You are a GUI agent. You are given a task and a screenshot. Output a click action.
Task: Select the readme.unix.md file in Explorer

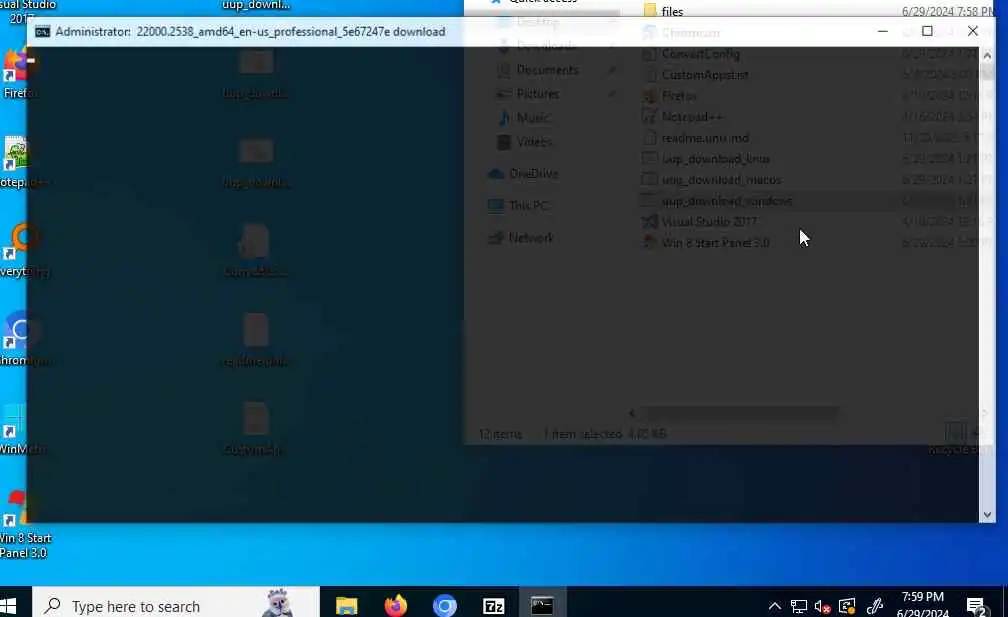[705, 138]
